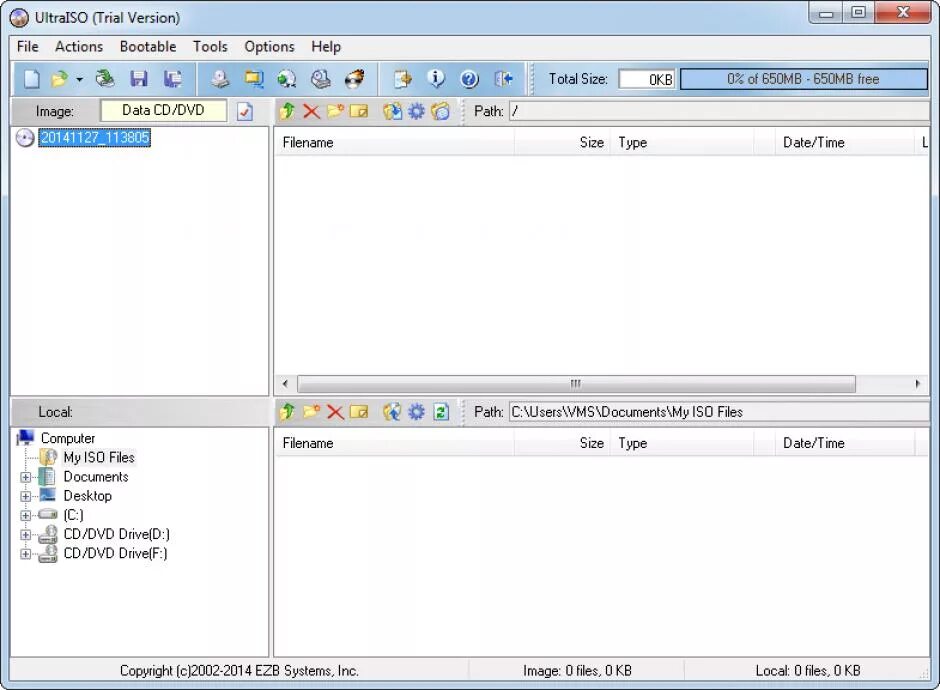Click the yellow folder with magnifier toolbar icon
The height and width of the screenshot is (690, 940).
tap(254, 79)
